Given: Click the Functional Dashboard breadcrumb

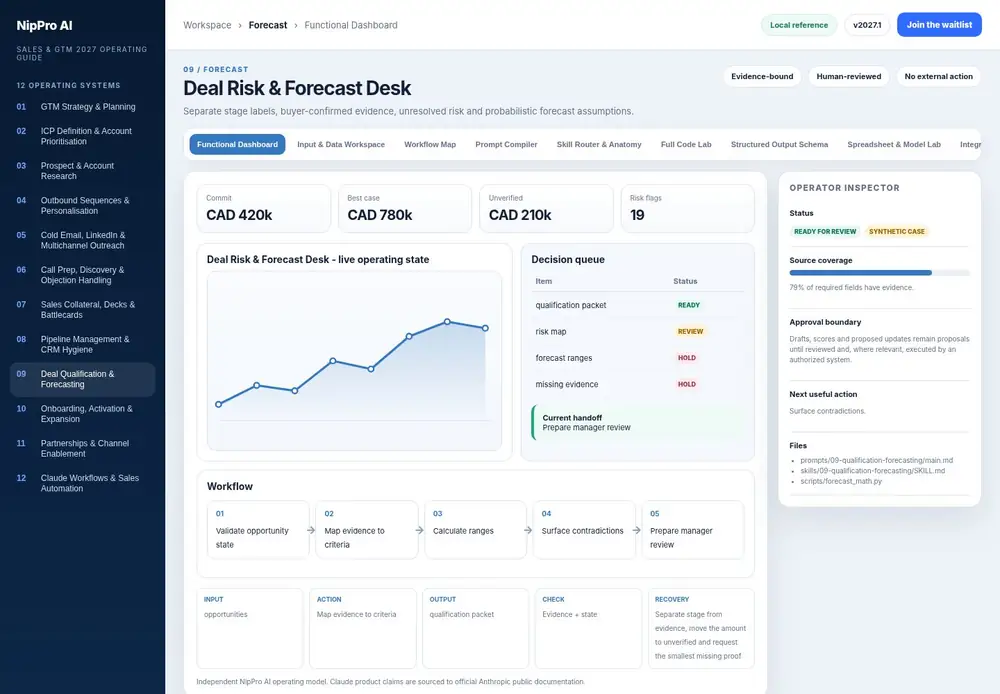Looking at the screenshot, I should click(351, 25).
